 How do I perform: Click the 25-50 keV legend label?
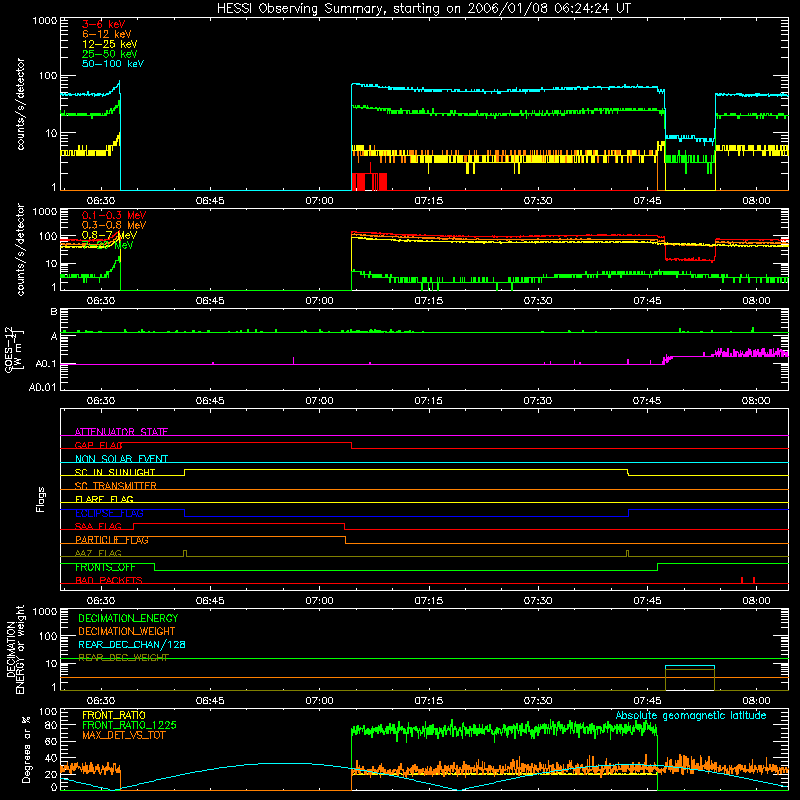(x=109, y=54)
